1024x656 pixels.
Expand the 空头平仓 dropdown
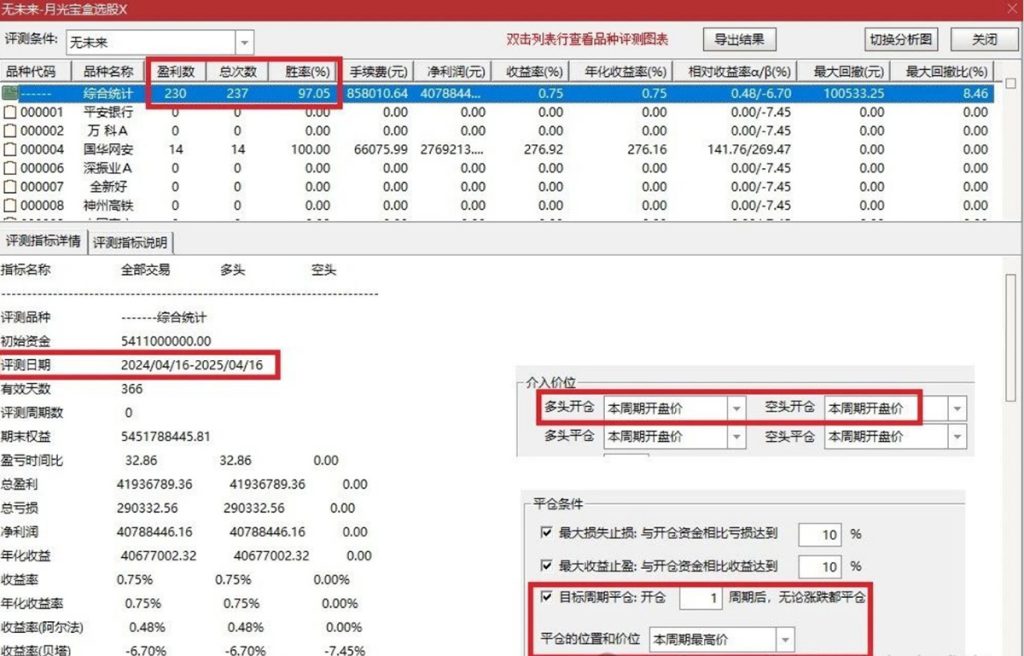(x=957, y=437)
